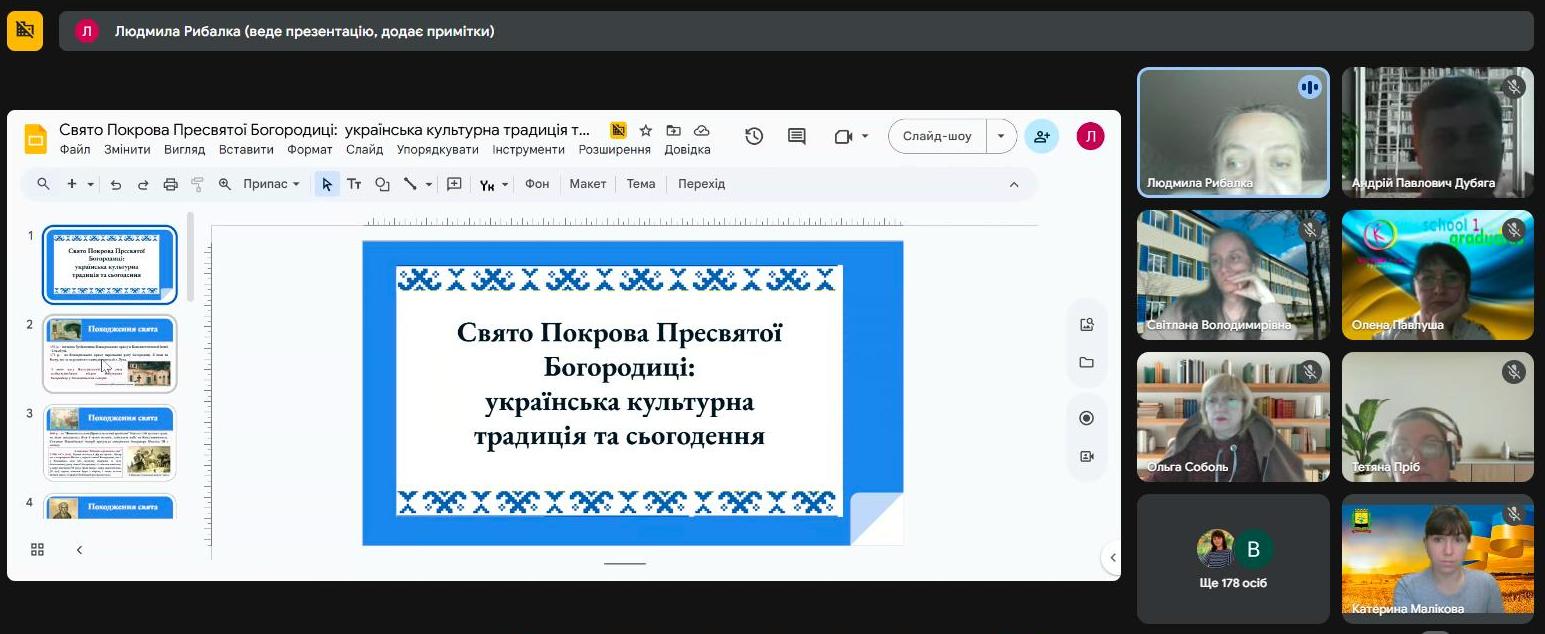Click the print icon in toolbar
The width and height of the screenshot is (1545, 634).
coord(170,184)
